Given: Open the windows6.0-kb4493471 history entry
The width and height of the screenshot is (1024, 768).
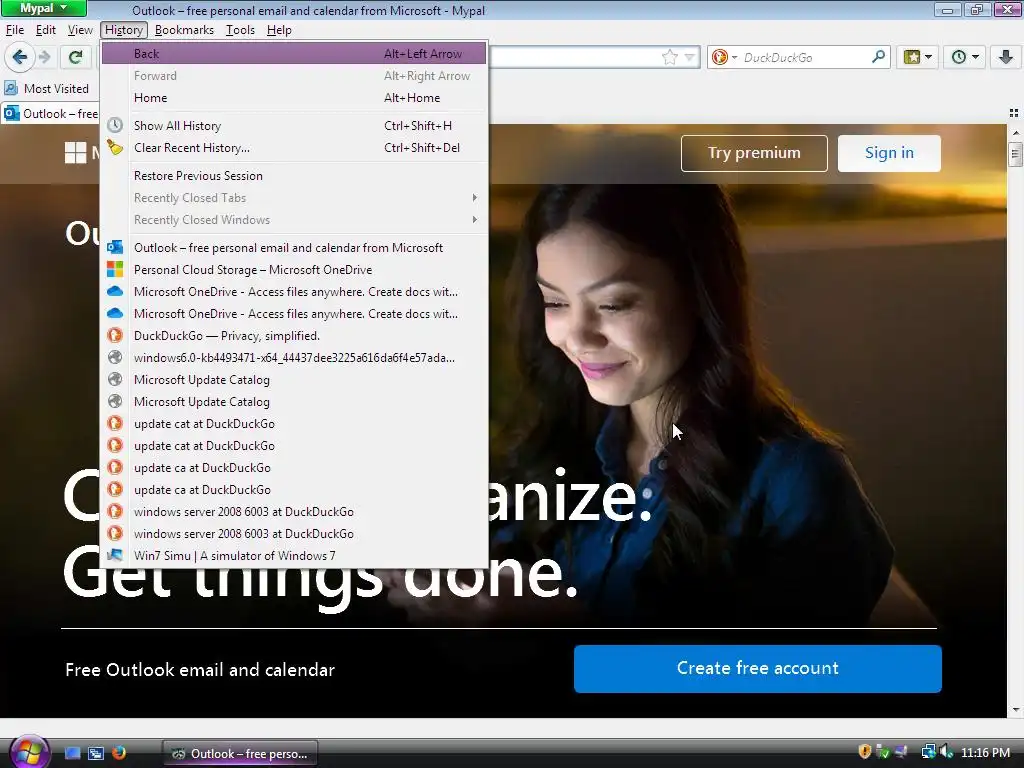Looking at the screenshot, I should (294, 358).
